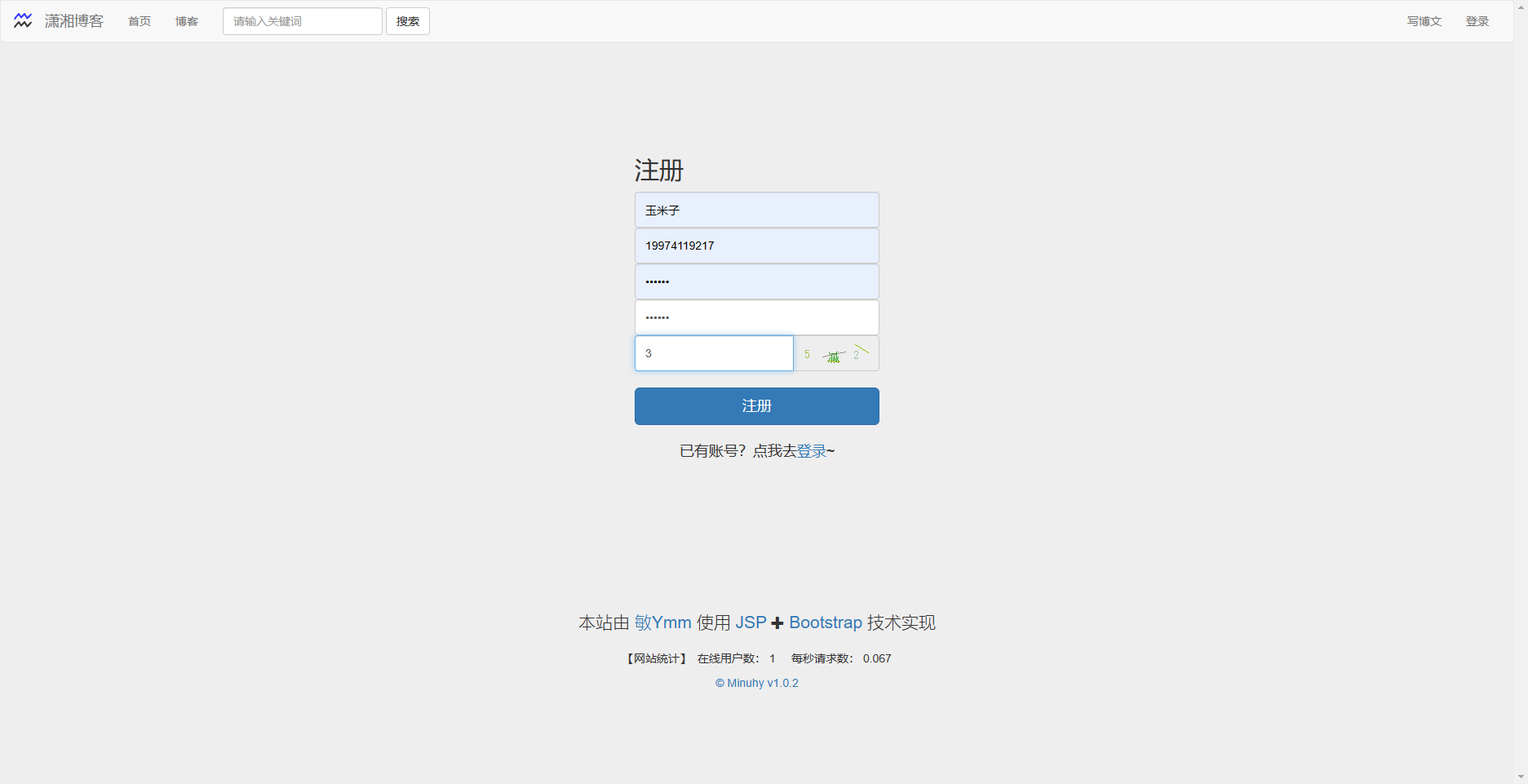Refresh the captcha image
The width and height of the screenshot is (1528, 784).
(x=836, y=353)
